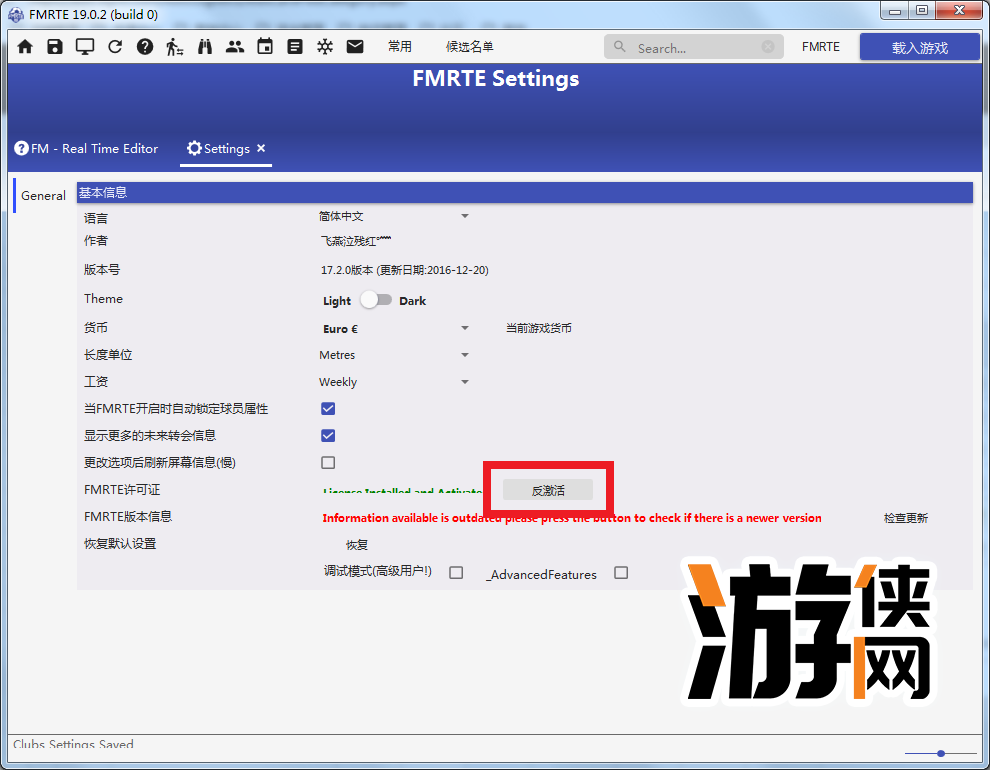Open the freezer snowflake icon
The image size is (990, 770).
pos(325,47)
